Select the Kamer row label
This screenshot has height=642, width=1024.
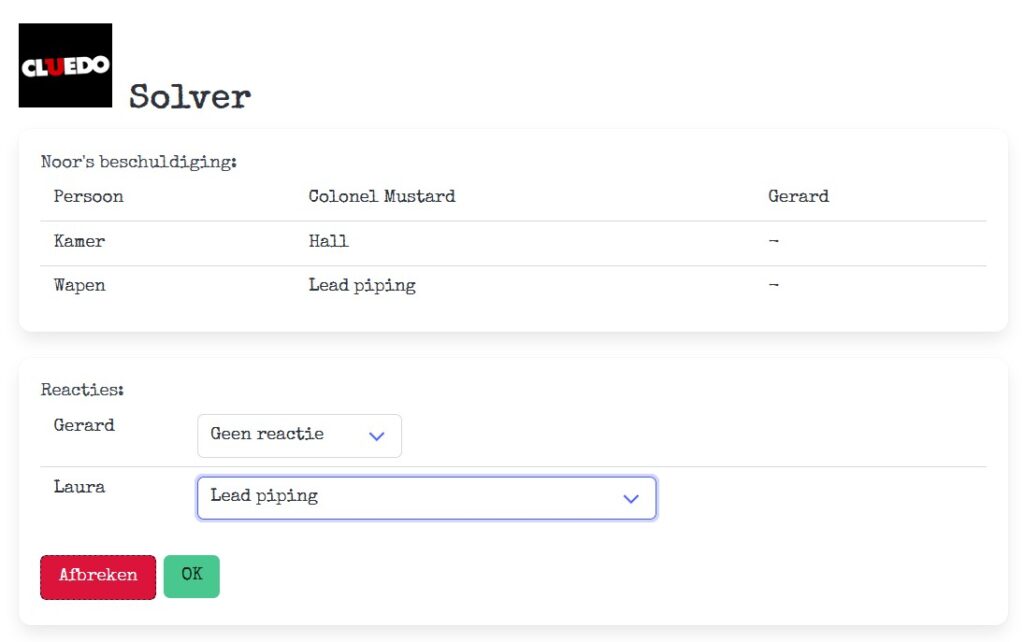coord(79,241)
